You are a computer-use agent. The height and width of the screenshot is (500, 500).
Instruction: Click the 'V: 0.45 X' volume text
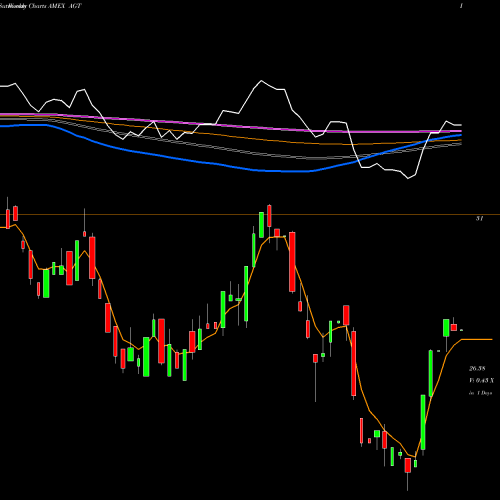(482, 381)
